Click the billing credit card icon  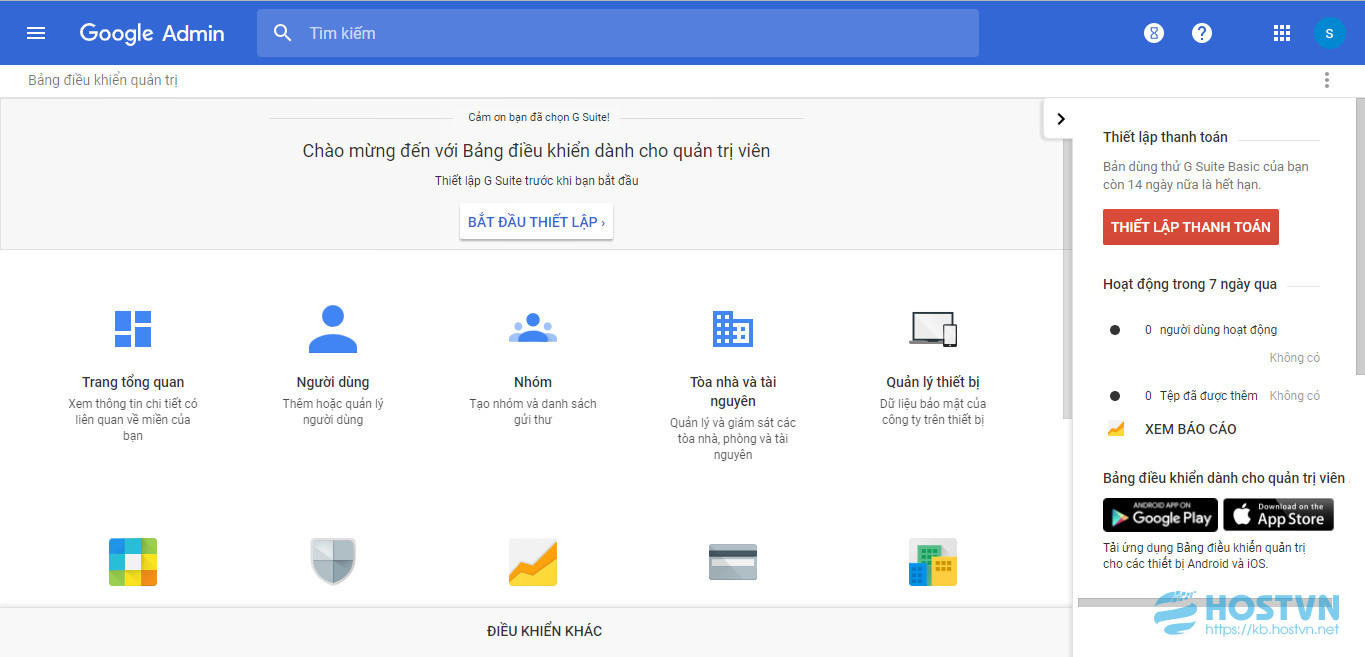[733, 562]
